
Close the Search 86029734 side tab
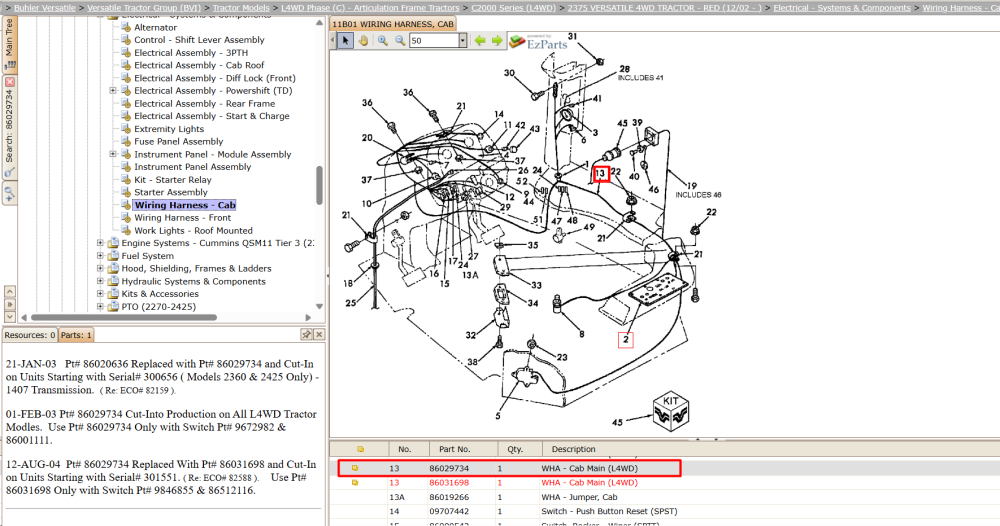[x=10, y=82]
